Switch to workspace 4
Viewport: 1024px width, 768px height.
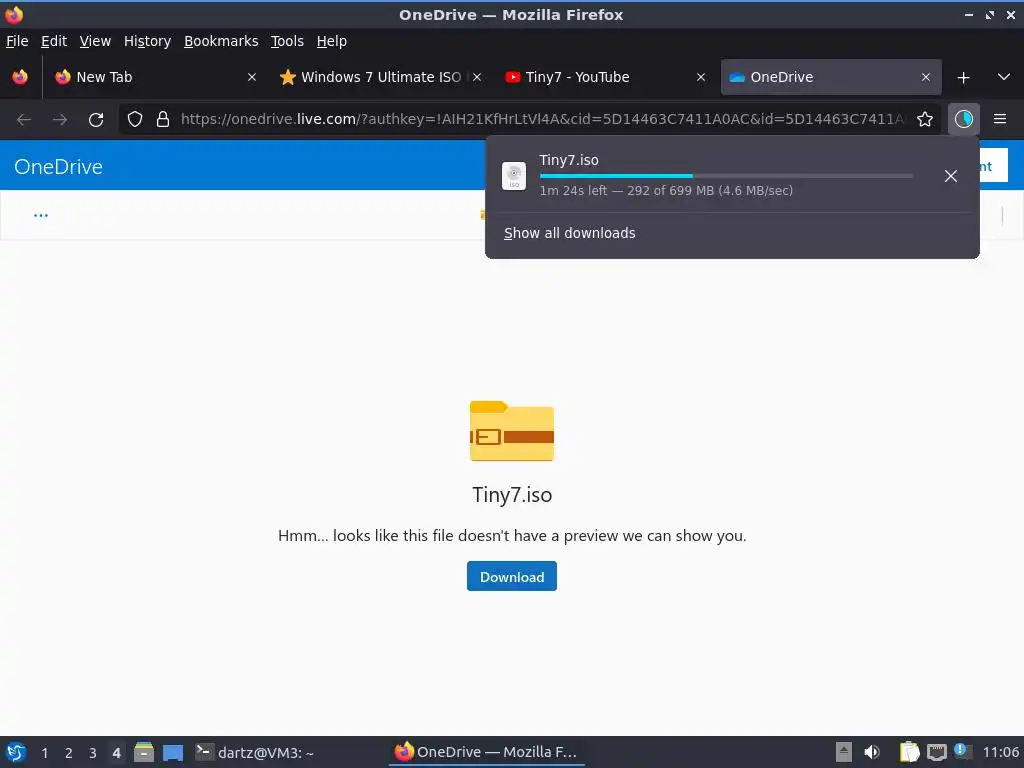click(x=116, y=753)
